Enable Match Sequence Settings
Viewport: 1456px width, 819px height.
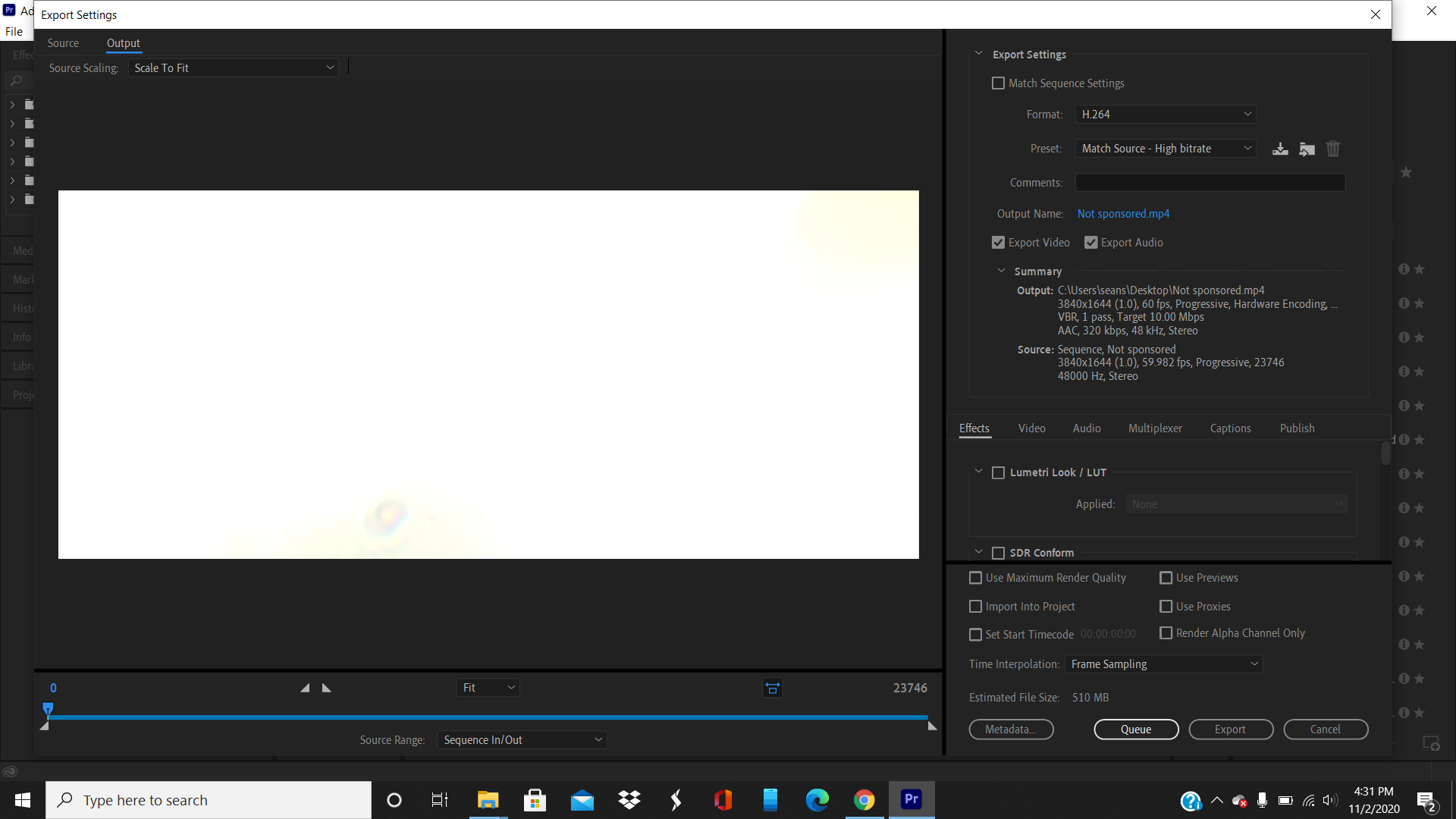pyautogui.click(x=998, y=83)
